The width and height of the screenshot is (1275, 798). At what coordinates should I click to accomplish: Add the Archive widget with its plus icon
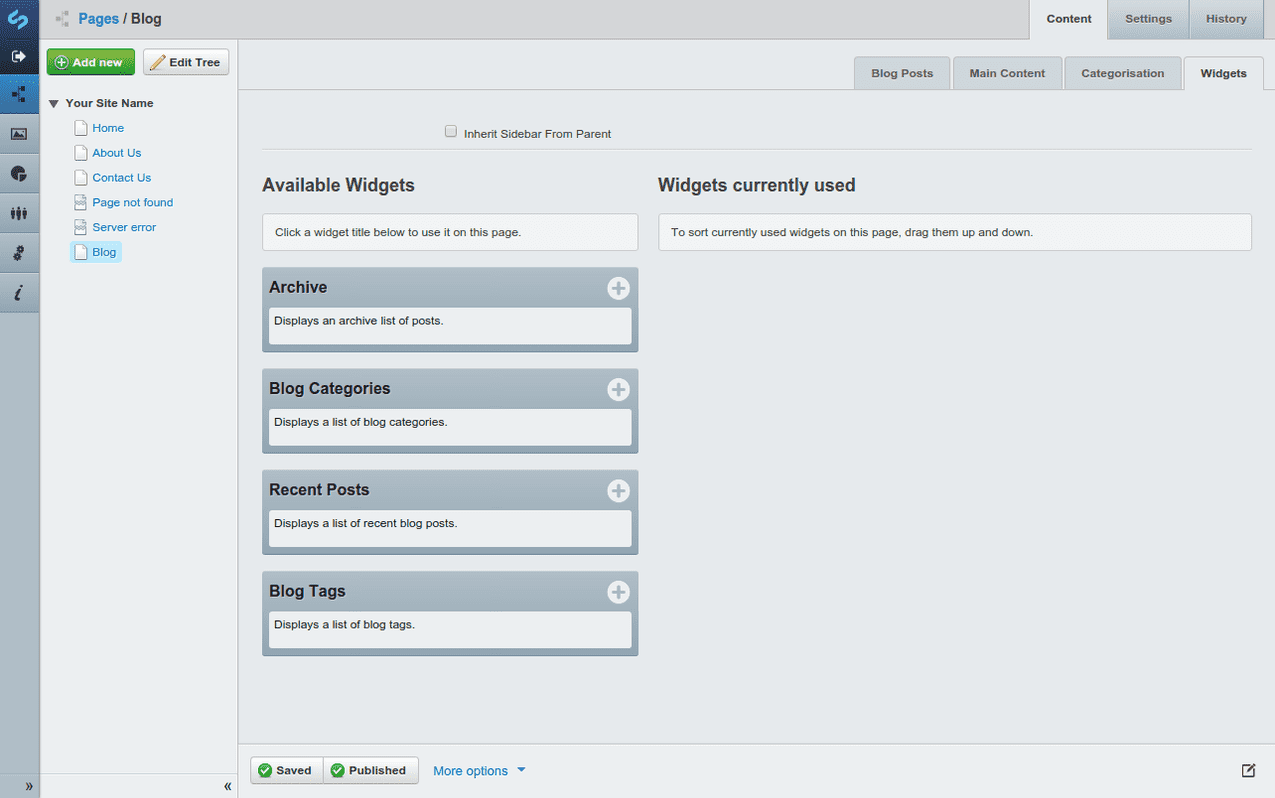618,288
